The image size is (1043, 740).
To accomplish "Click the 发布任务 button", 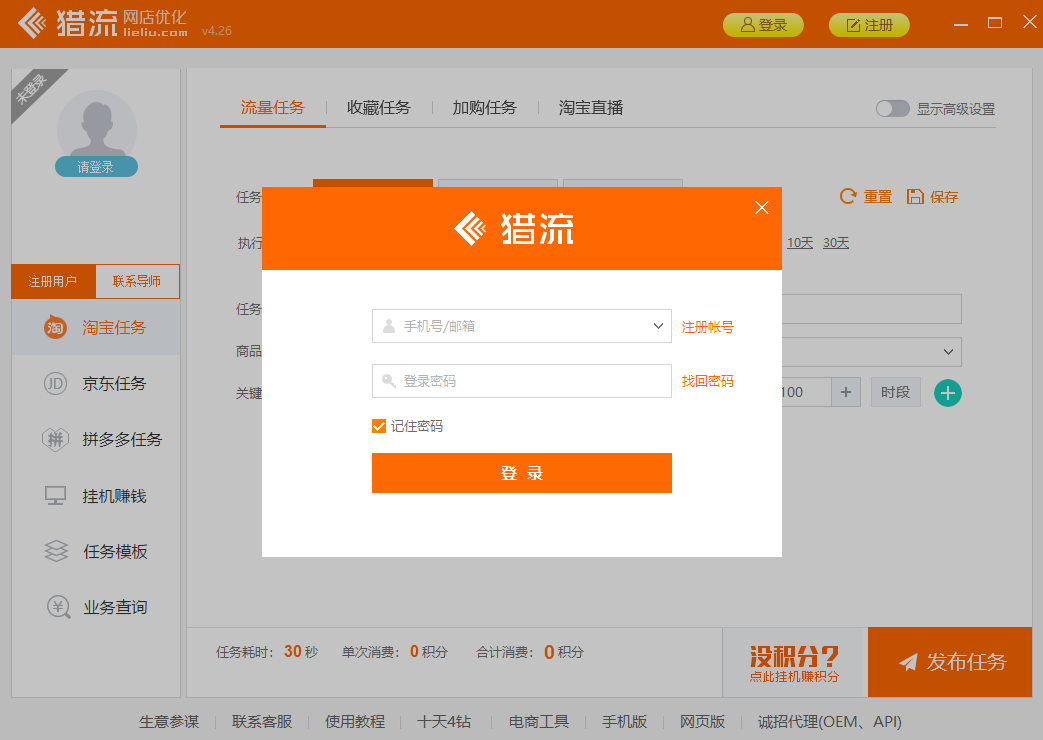I will 950,662.
